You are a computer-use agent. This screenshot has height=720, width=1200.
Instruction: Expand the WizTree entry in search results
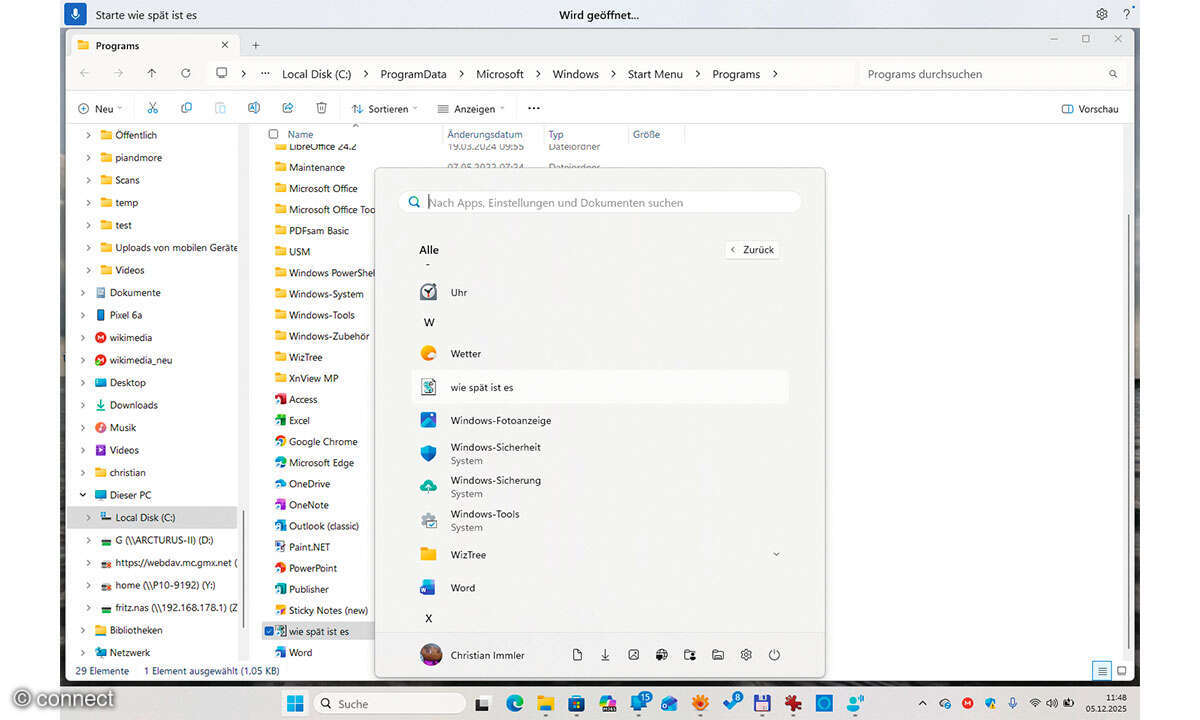pyautogui.click(x=776, y=553)
